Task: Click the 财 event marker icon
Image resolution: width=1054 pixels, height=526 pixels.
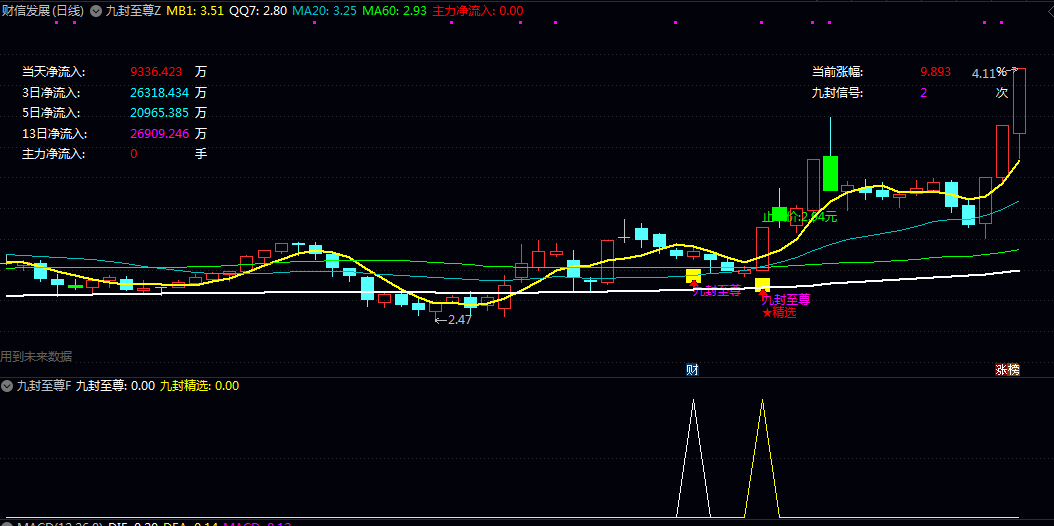Action: pos(691,369)
